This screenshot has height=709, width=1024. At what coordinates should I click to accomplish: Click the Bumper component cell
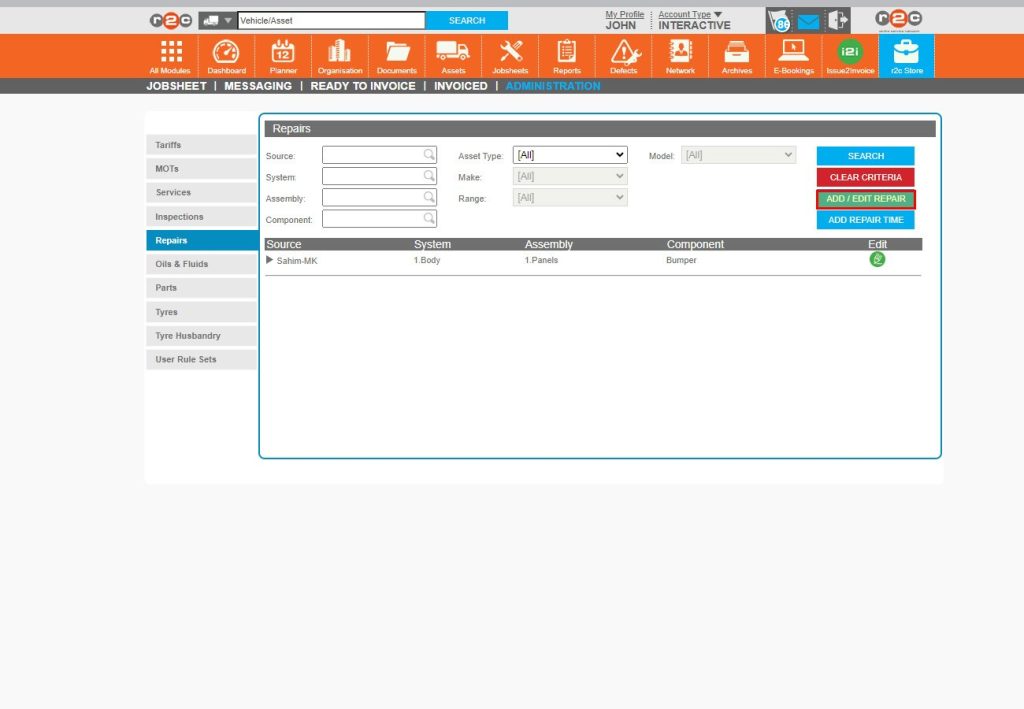[681, 260]
